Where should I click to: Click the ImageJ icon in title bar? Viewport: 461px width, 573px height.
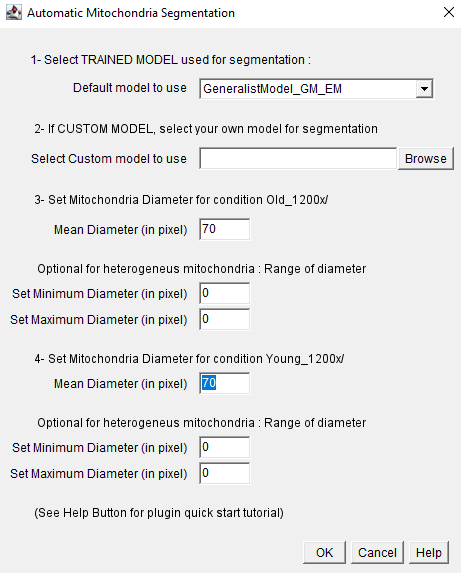click(x=14, y=13)
